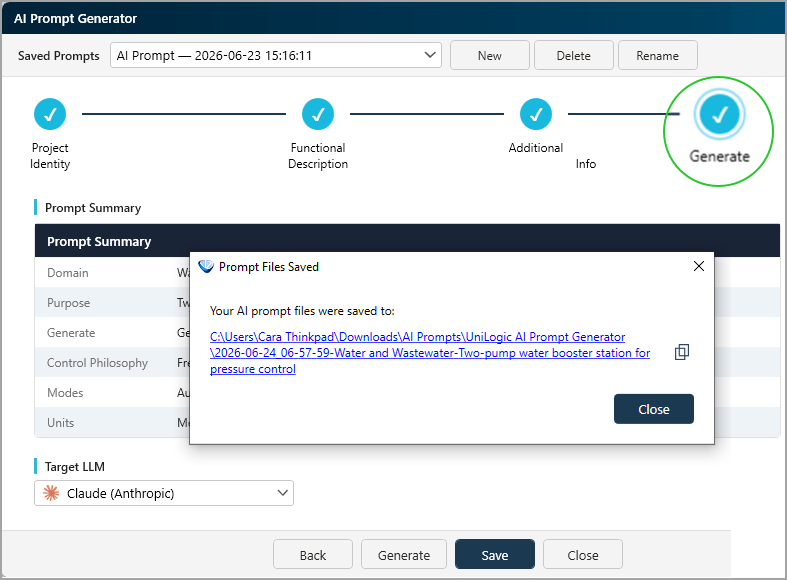Click the 'Your AI prompt files were saved to:' text
The height and width of the screenshot is (580, 787).
coord(302,311)
